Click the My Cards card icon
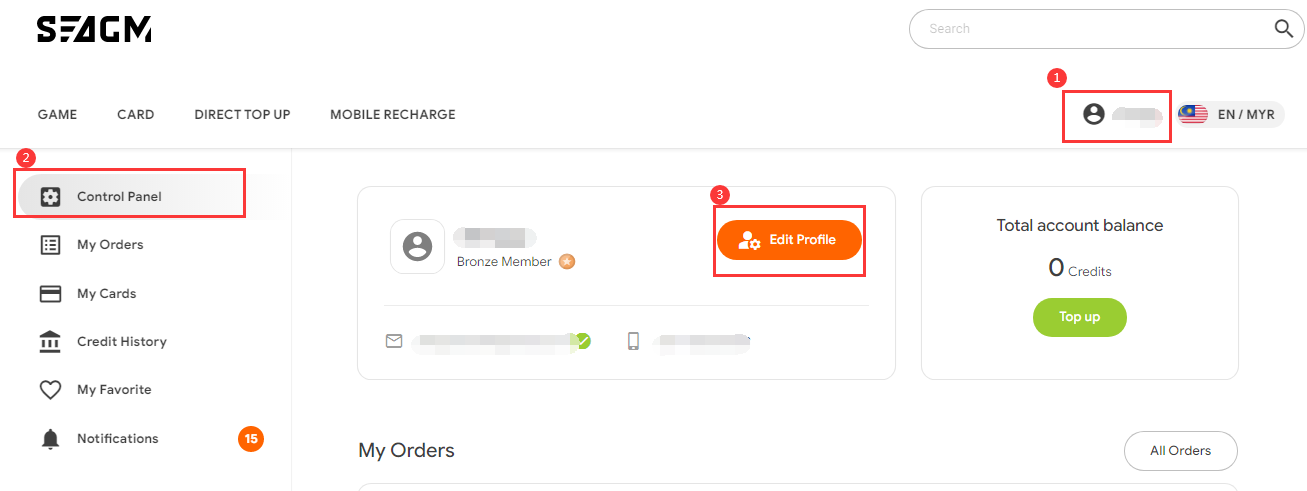 (x=50, y=294)
